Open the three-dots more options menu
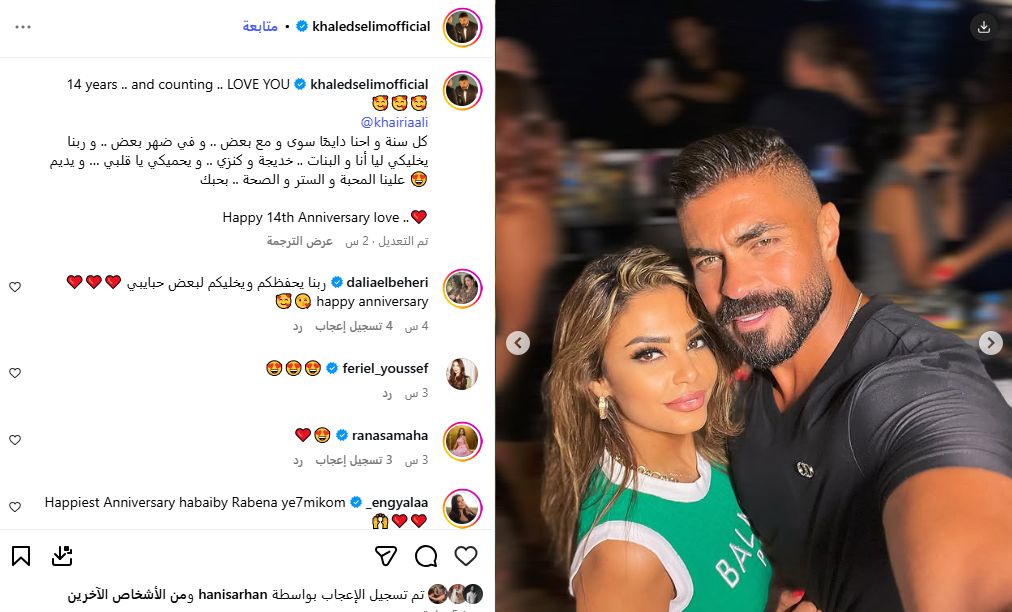 tap(23, 27)
